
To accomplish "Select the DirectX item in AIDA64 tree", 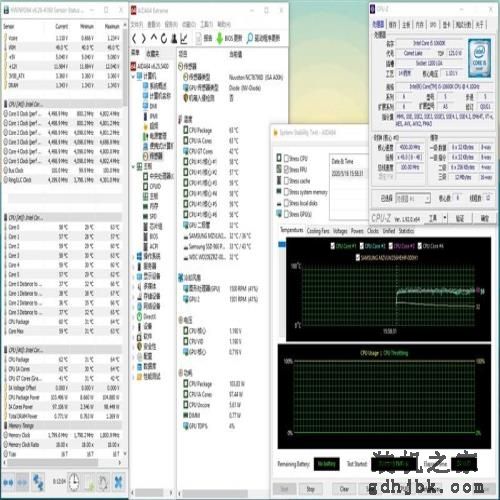I will click(x=147, y=316).
